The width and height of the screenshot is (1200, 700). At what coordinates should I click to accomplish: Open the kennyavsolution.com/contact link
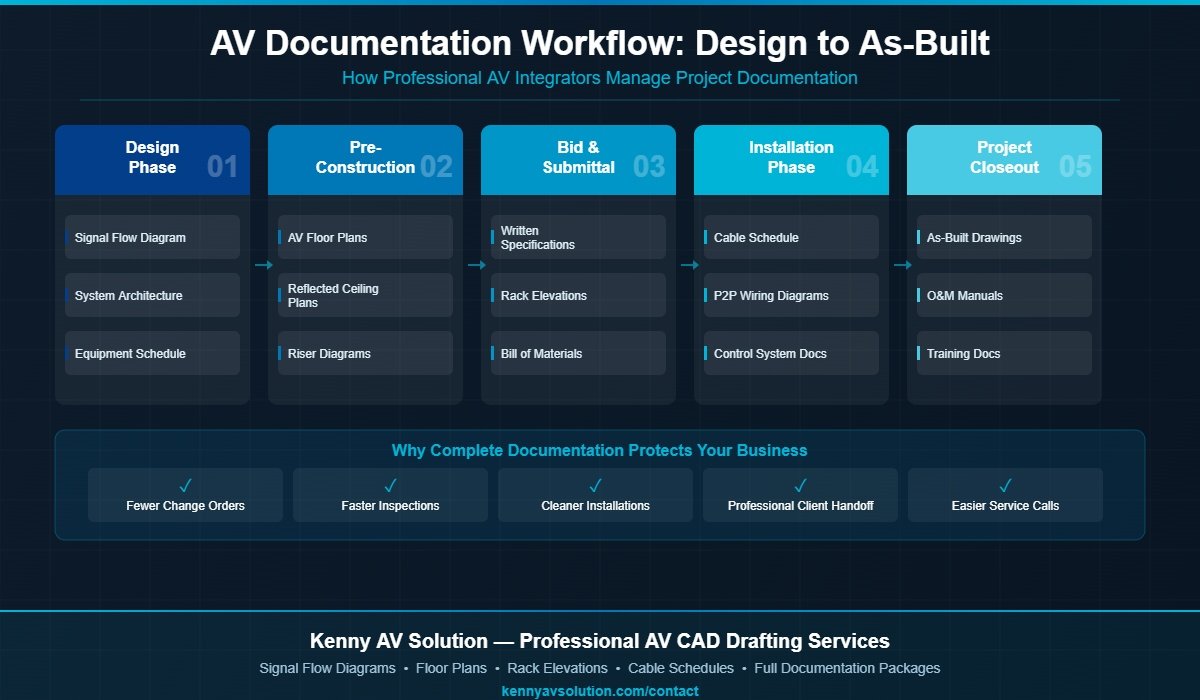tap(599, 690)
